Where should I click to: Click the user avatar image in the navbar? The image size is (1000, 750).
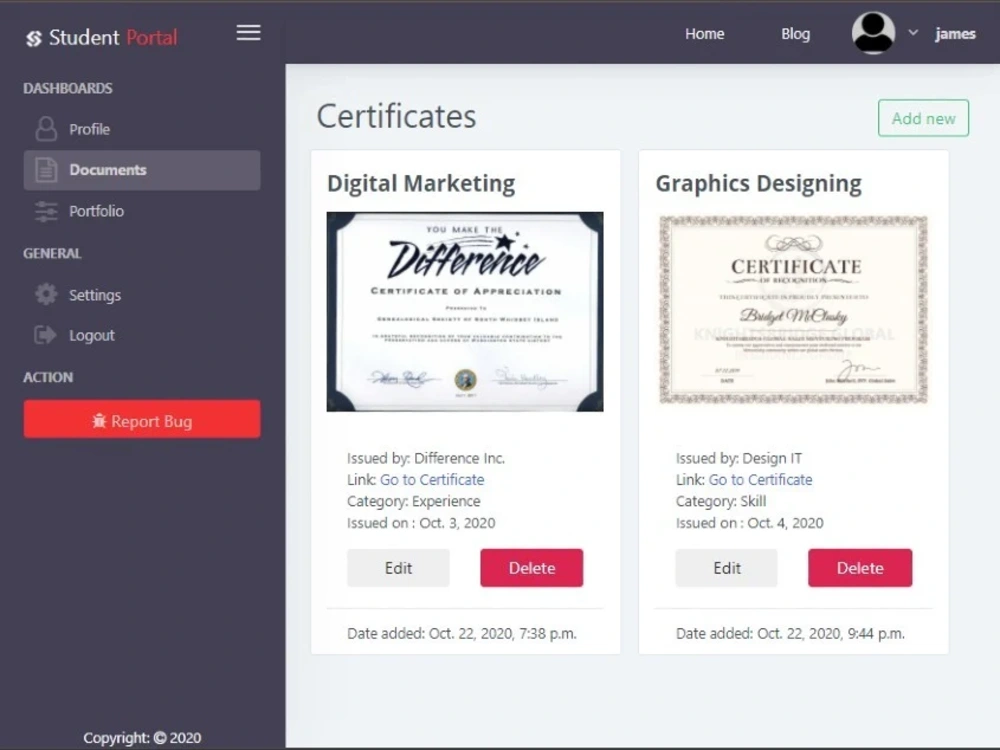point(873,32)
